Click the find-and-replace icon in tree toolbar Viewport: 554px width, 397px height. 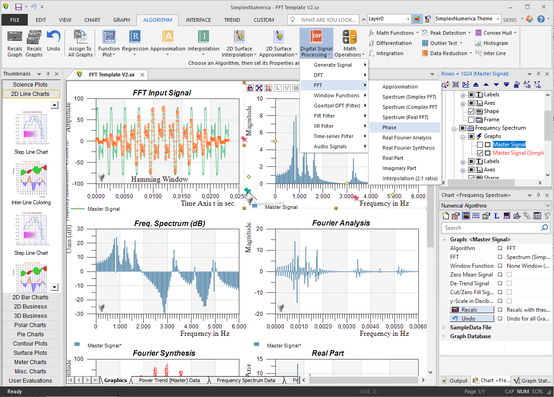pyautogui.click(x=446, y=84)
